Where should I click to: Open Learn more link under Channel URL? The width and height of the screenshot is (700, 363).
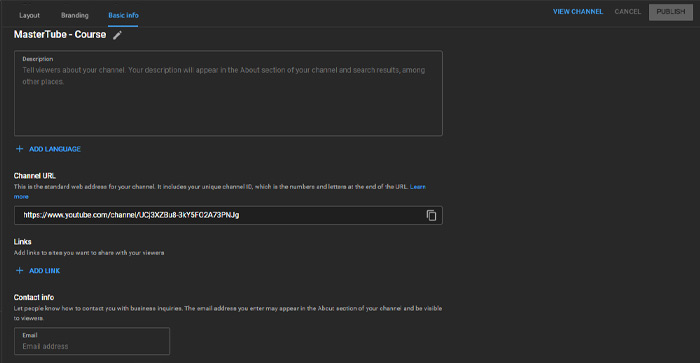click(417, 187)
